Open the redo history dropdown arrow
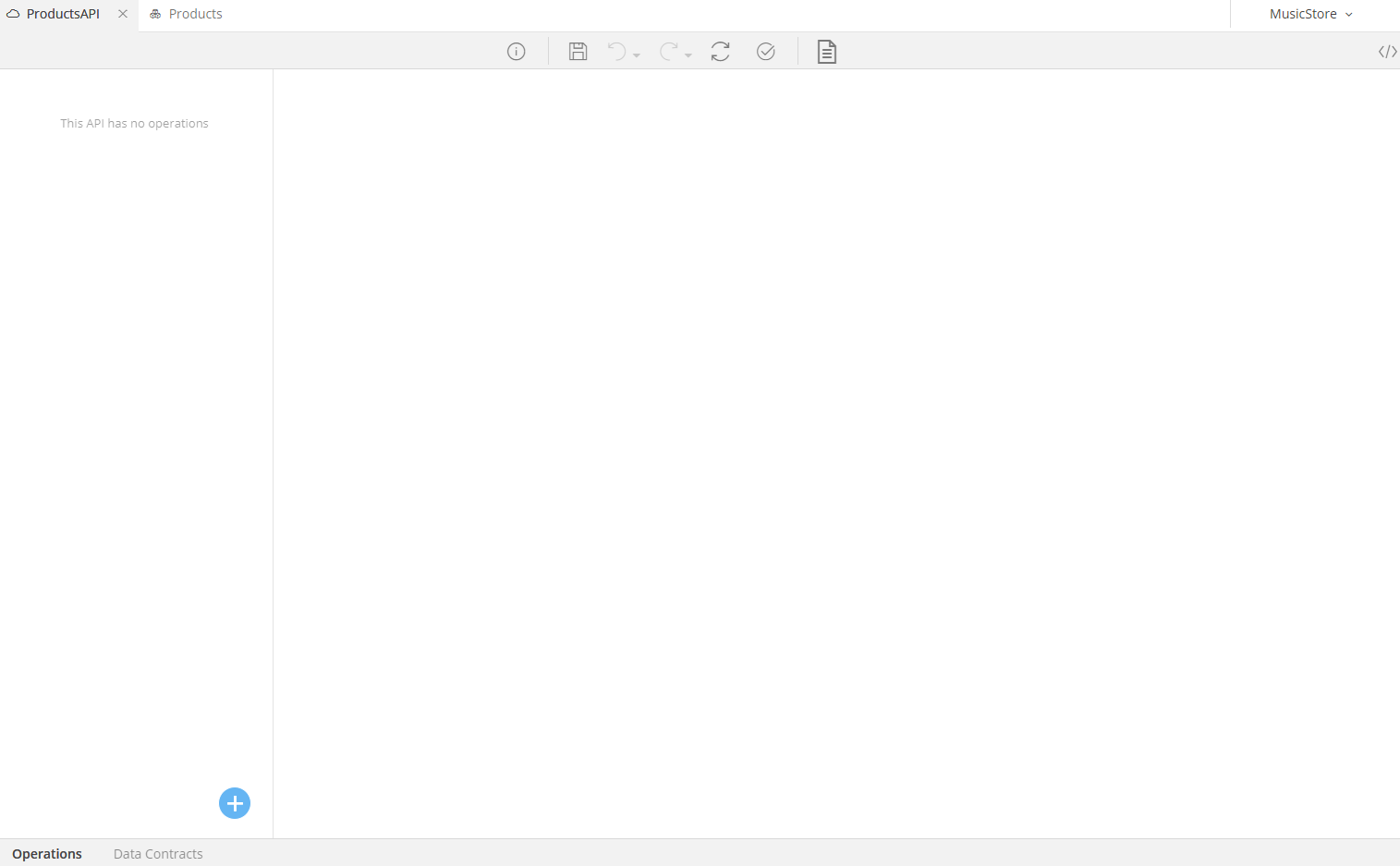Image resolution: width=1400 pixels, height=866 pixels. coord(688,54)
